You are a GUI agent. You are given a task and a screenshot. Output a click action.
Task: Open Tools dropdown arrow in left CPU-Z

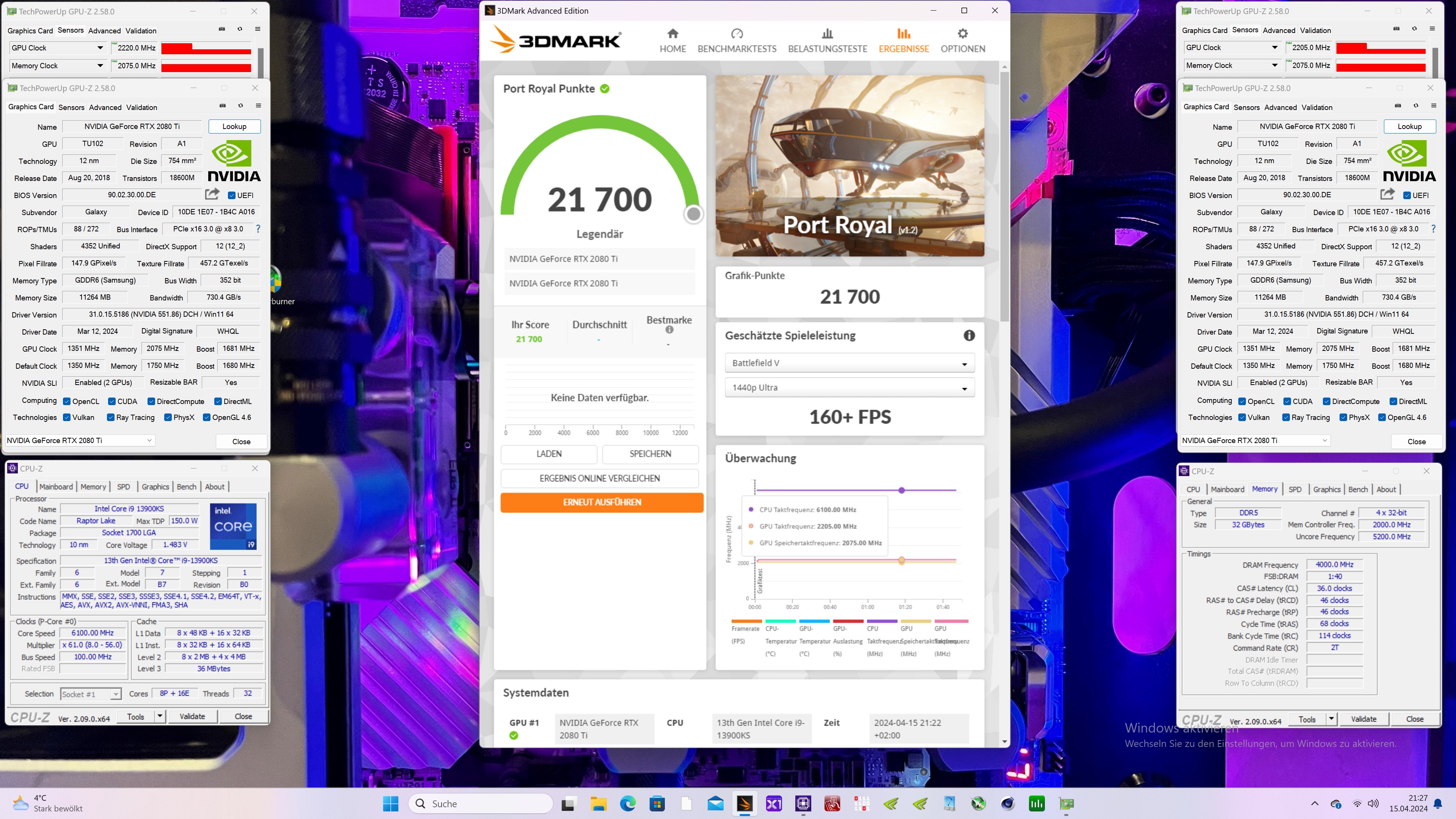coord(160,716)
